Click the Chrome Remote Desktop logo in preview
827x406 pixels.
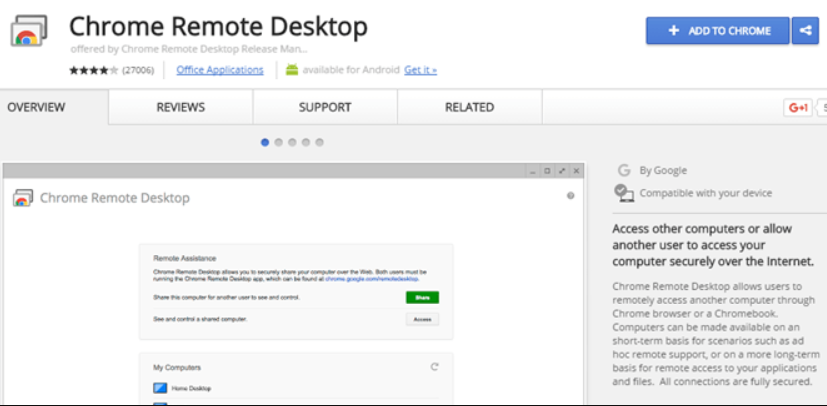[x=23, y=198]
